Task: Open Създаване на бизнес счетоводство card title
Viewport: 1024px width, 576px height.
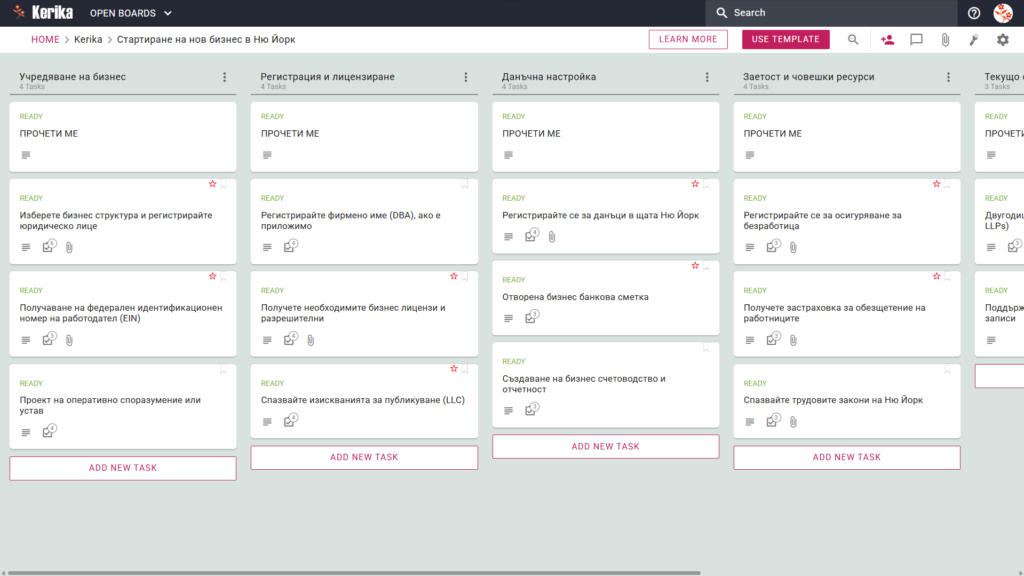Action: click(584, 384)
